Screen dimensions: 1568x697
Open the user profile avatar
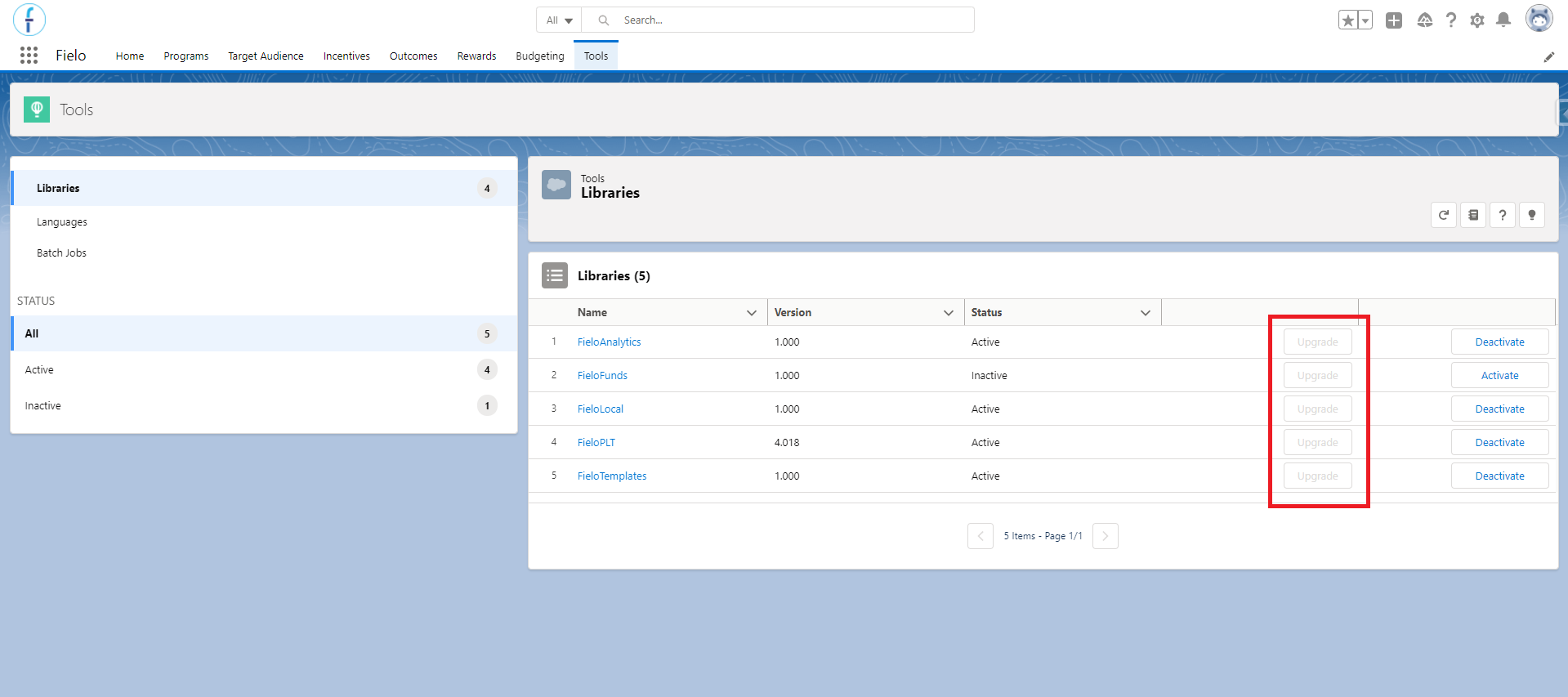1539,19
